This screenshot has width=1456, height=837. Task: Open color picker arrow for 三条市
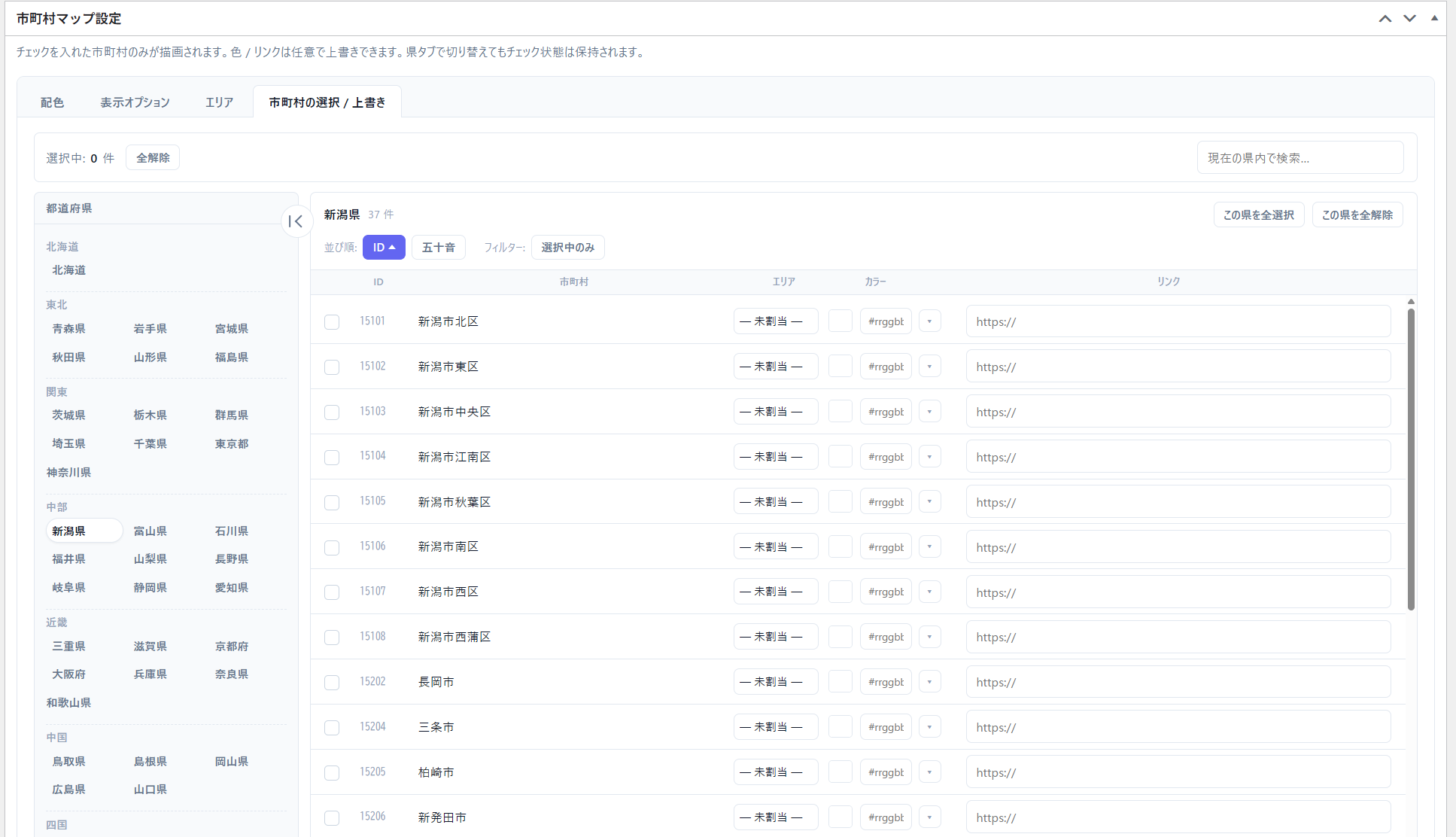pos(930,727)
